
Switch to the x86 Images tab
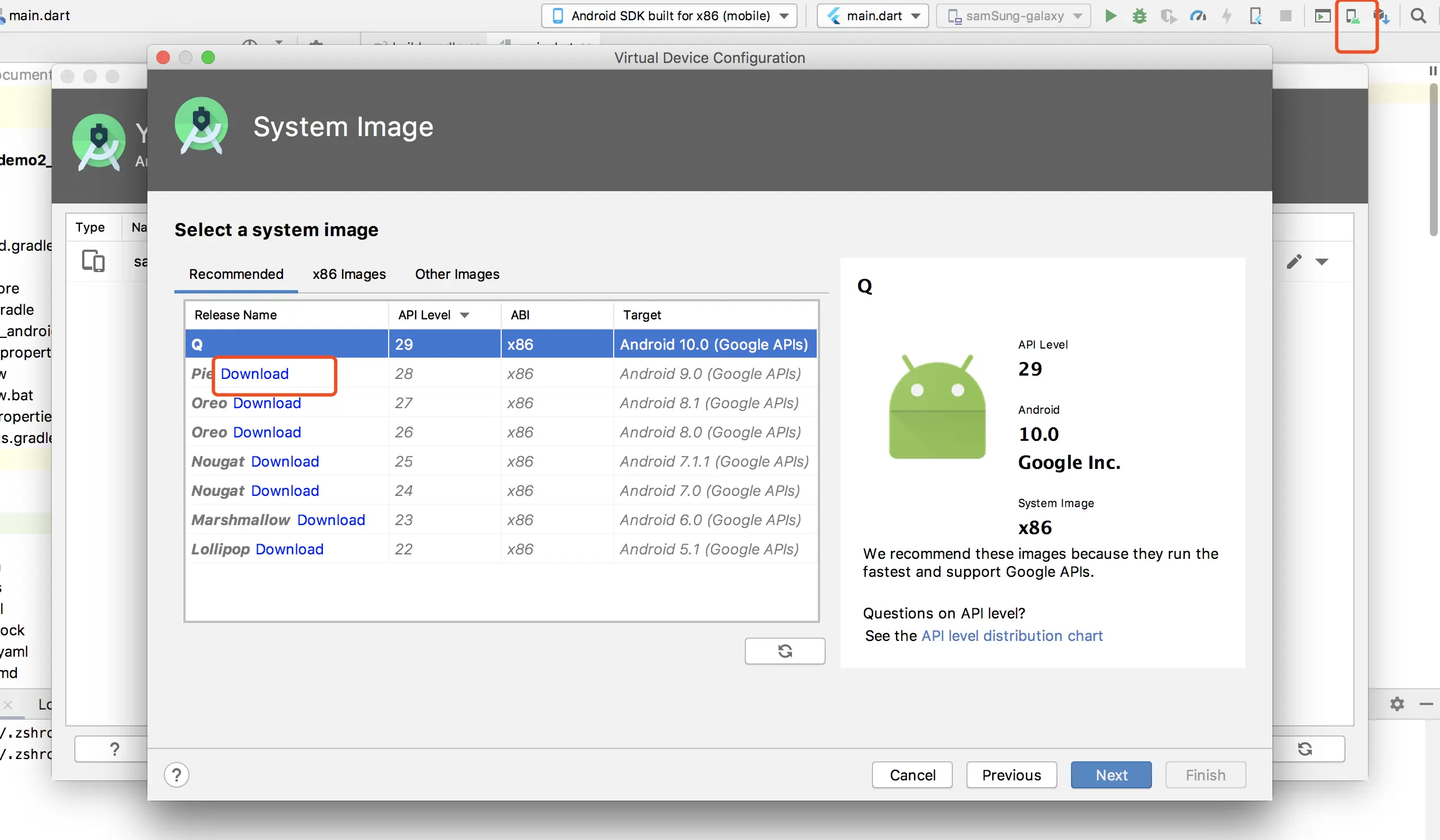tap(349, 274)
